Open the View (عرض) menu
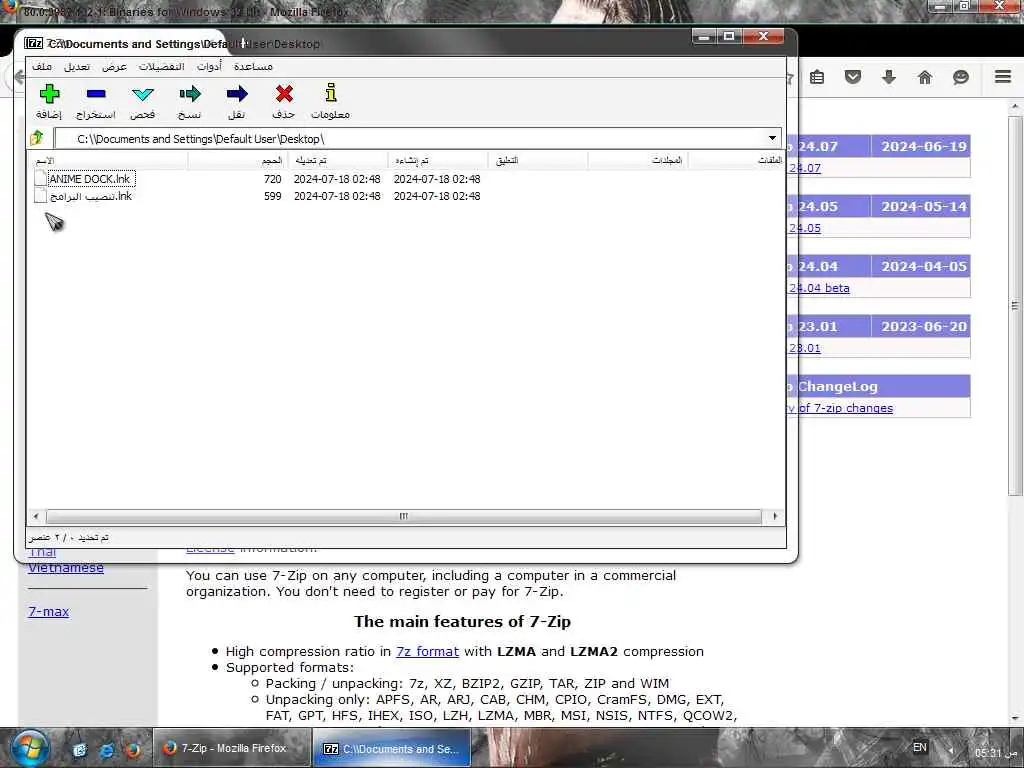This screenshot has width=1024, height=768. [114, 67]
